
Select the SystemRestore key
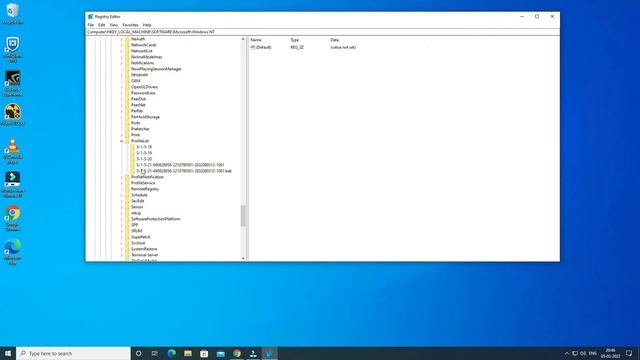tap(144, 249)
